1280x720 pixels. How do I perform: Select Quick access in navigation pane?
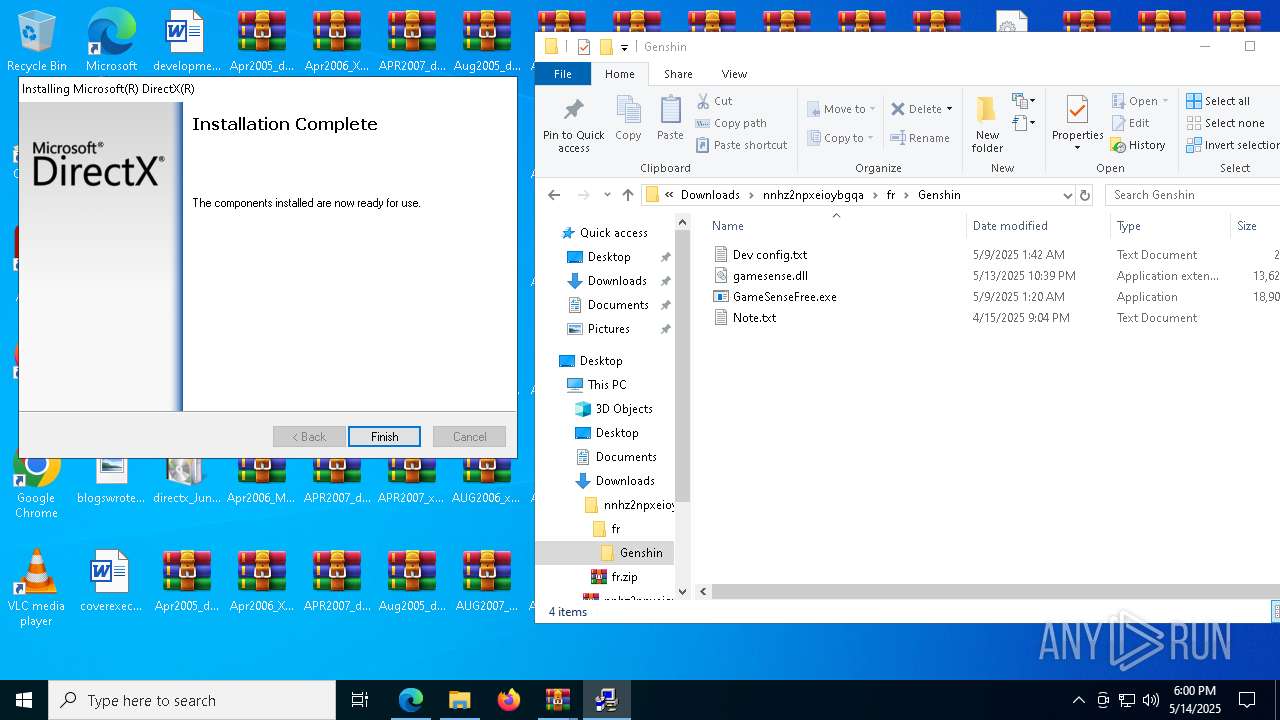(613, 233)
